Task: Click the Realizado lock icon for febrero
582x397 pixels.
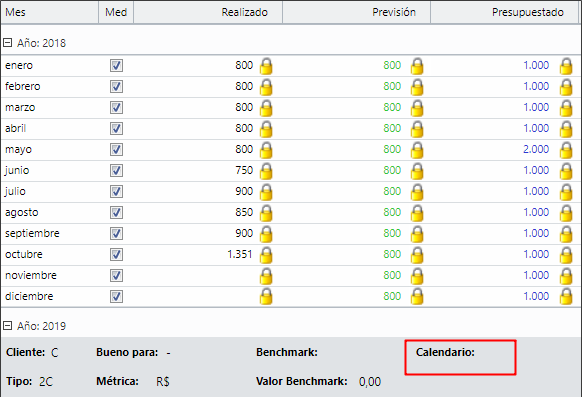Action: coord(266,87)
